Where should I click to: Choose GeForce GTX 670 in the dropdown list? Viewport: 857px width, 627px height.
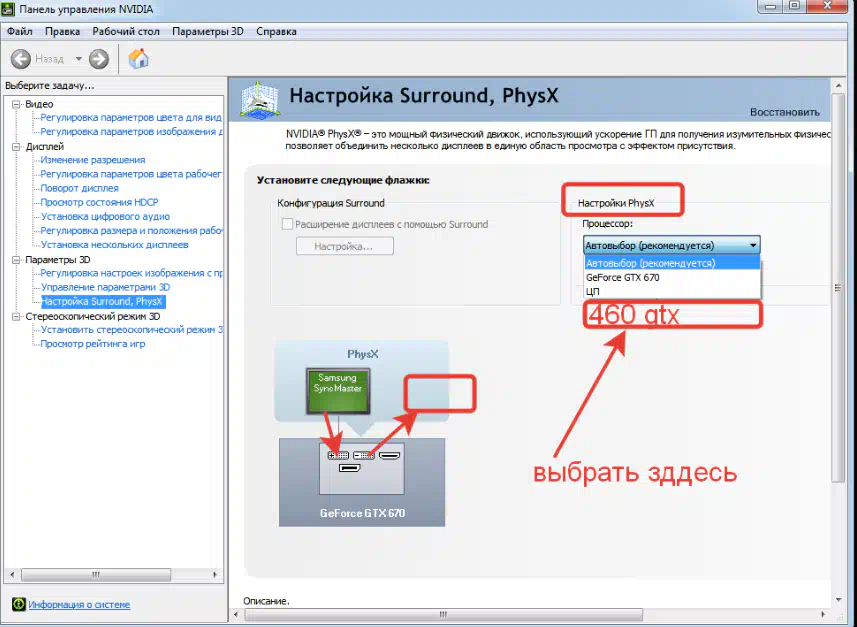(x=672, y=277)
